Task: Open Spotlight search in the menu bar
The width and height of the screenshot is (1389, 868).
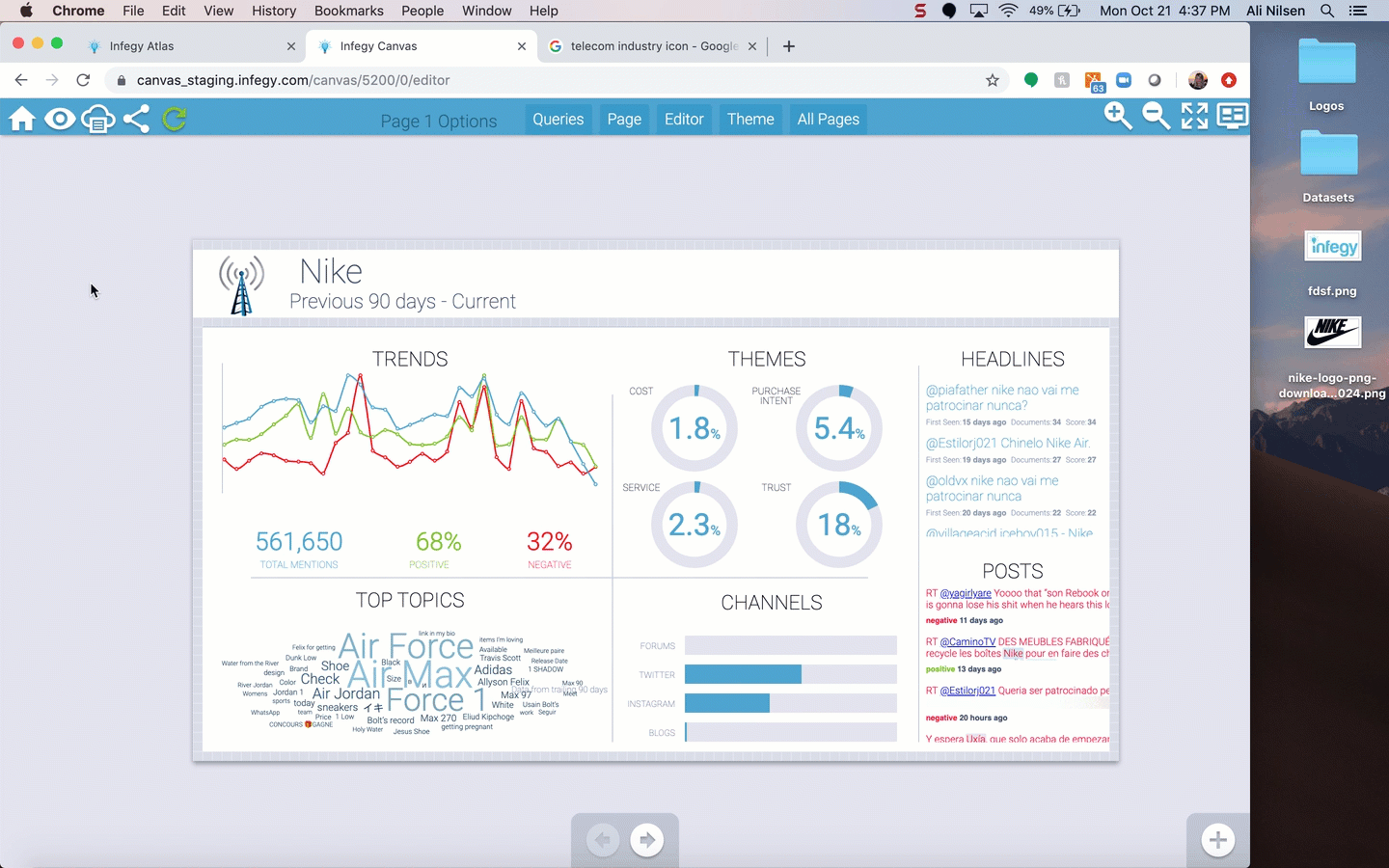Action: coord(1327,11)
